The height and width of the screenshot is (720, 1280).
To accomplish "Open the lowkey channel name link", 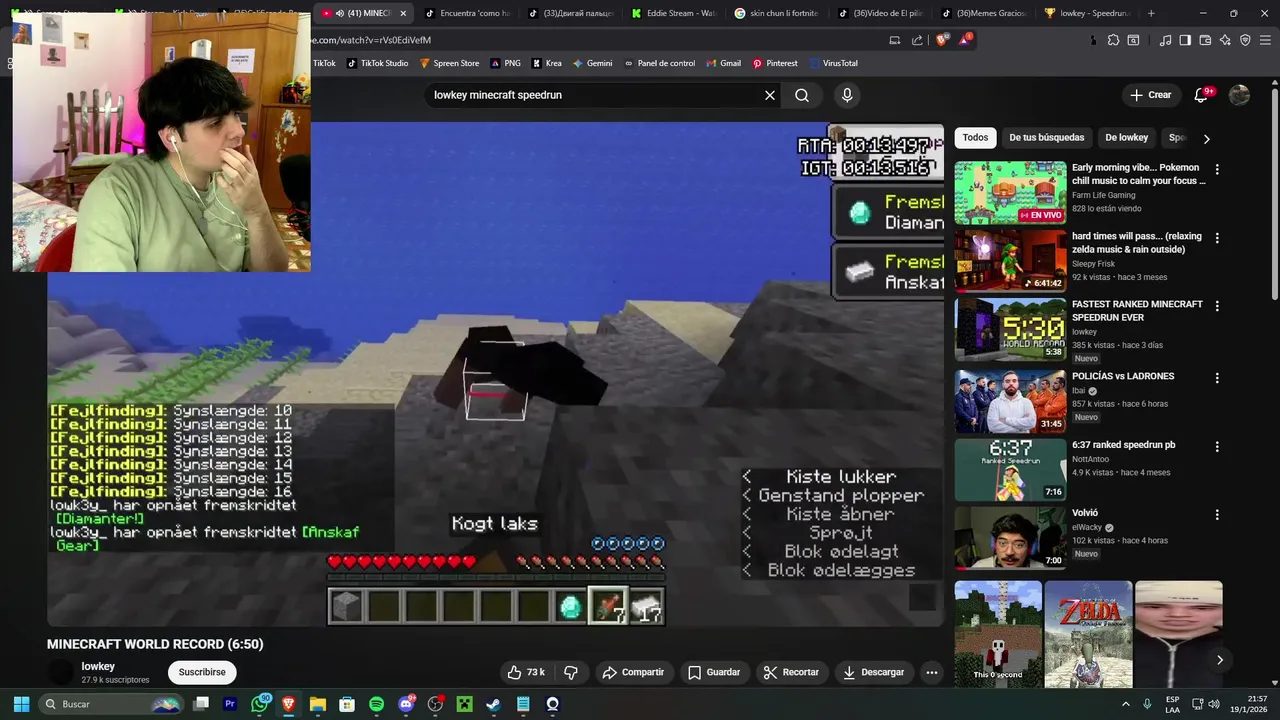I will pos(98,666).
